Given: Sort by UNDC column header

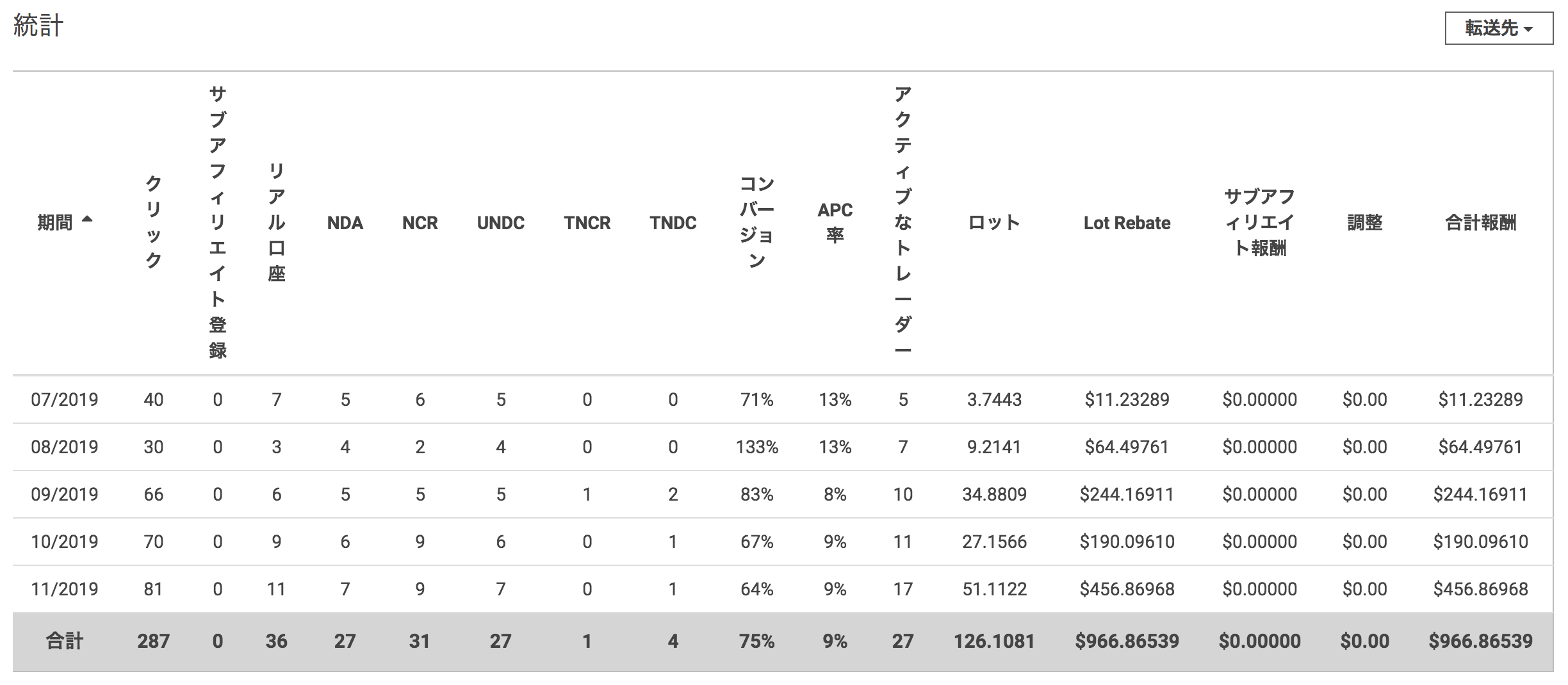Looking at the screenshot, I should pyautogui.click(x=500, y=223).
